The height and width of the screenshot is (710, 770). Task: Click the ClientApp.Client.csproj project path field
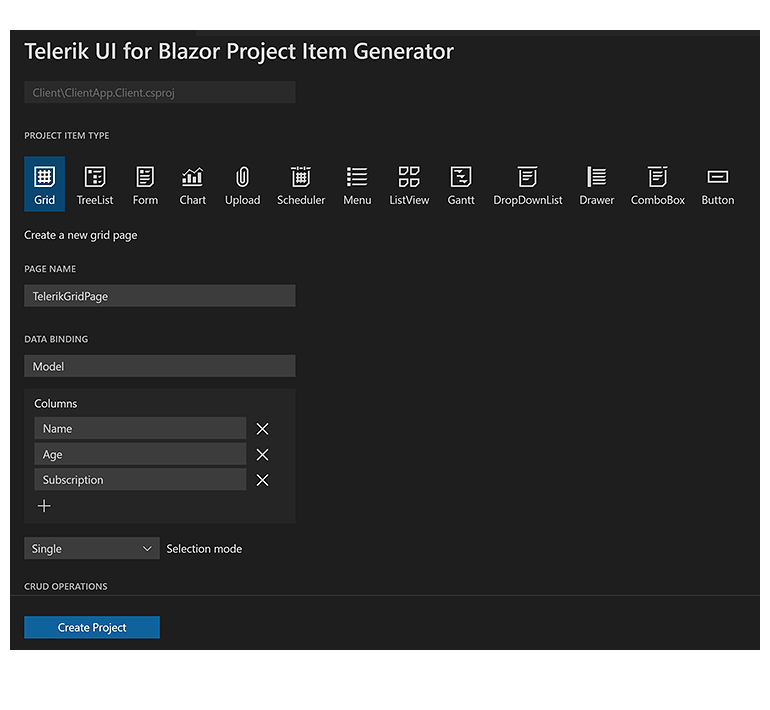160,92
